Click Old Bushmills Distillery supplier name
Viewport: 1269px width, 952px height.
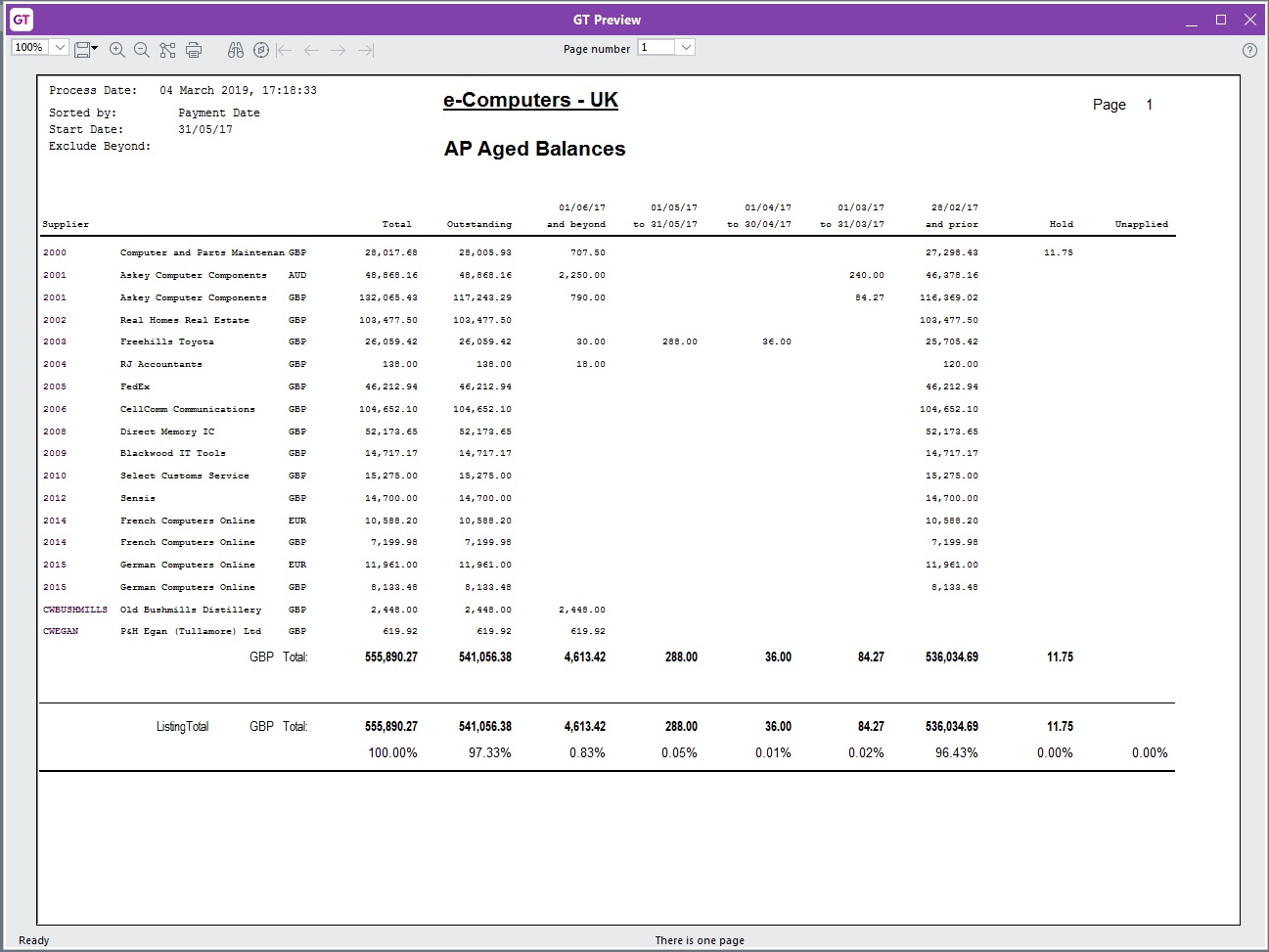pyautogui.click(x=191, y=610)
